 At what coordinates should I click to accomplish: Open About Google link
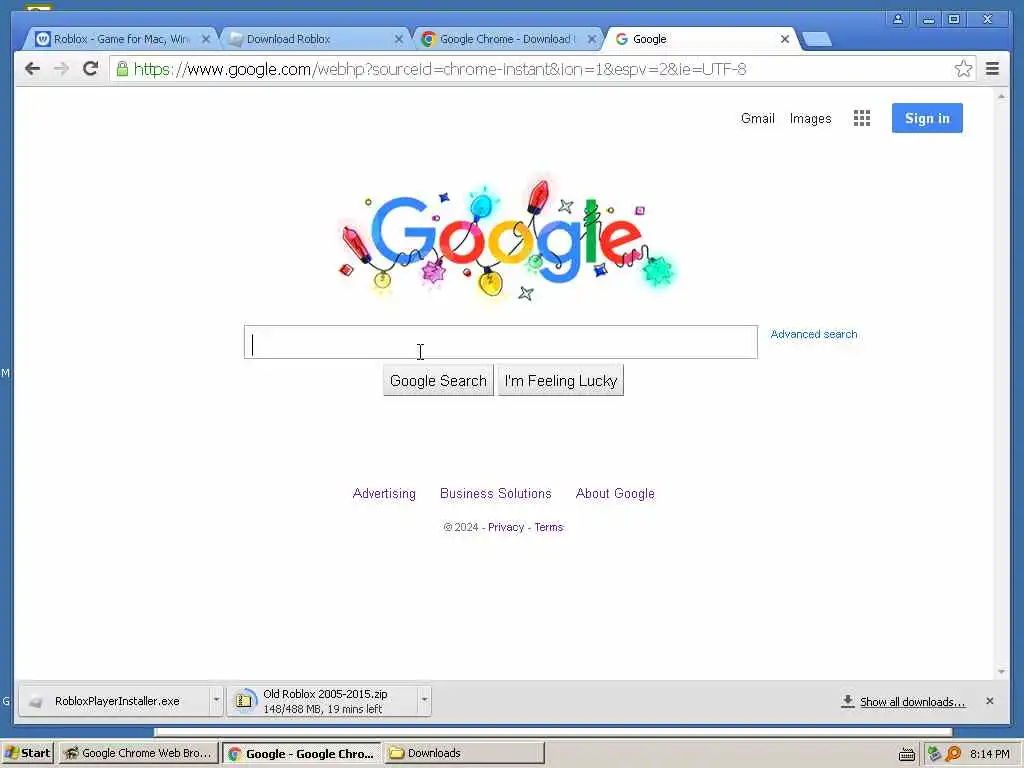(615, 494)
